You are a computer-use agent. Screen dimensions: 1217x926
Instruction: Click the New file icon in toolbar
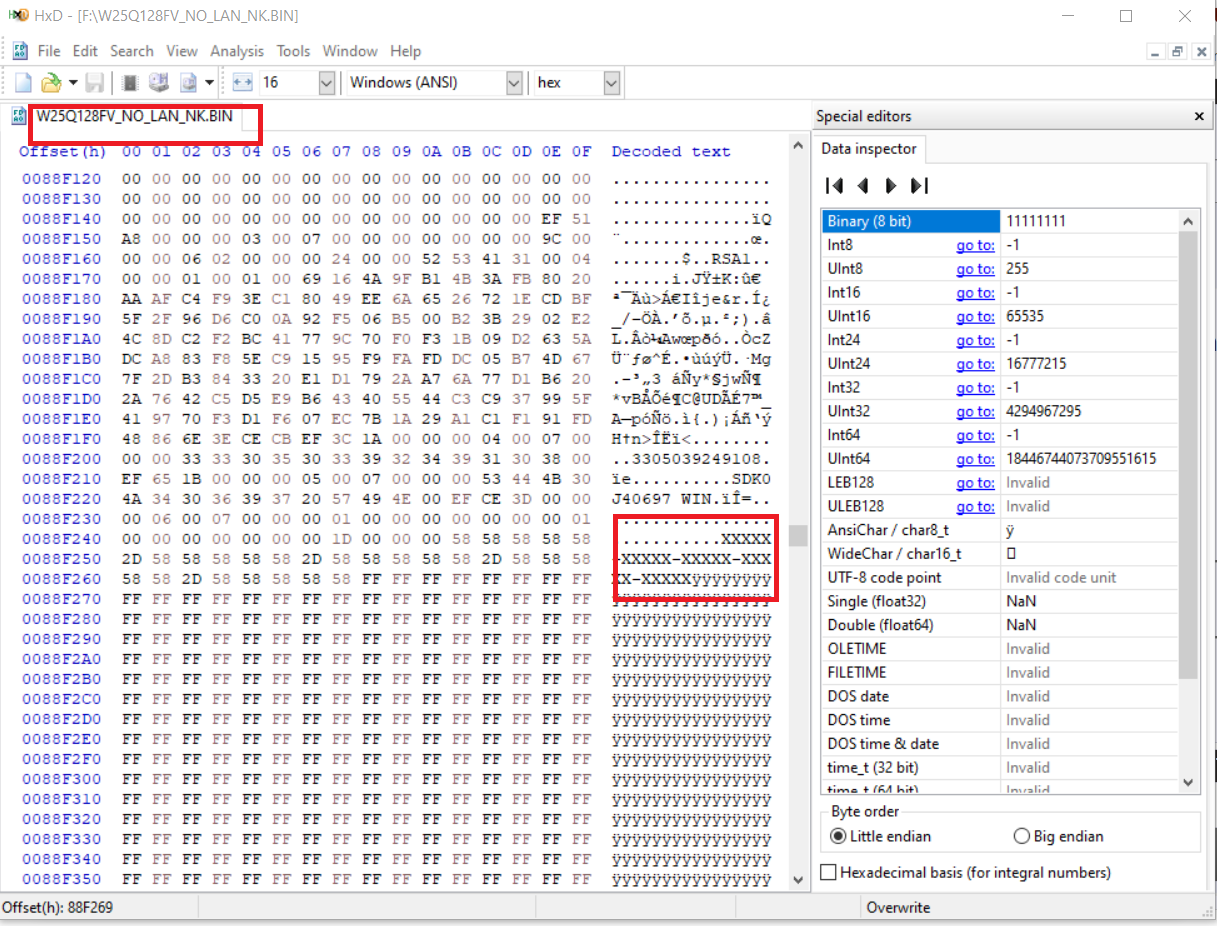pyautogui.click(x=23, y=83)
